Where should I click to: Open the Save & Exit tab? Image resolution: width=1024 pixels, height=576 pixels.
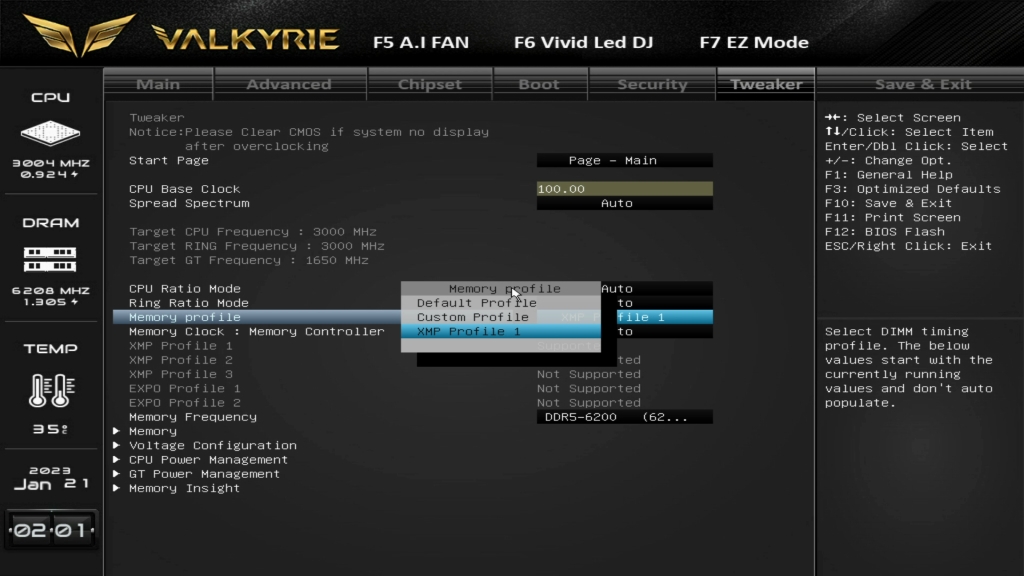click(923, 84)
